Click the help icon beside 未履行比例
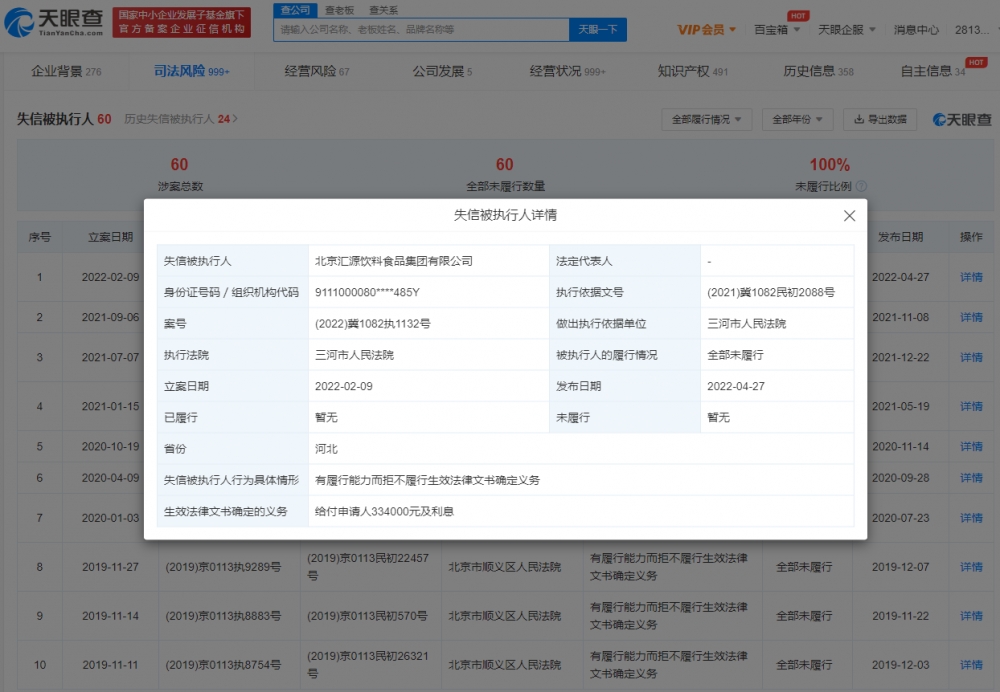Viewport: 1000px width, 692px height. point(861,186)
